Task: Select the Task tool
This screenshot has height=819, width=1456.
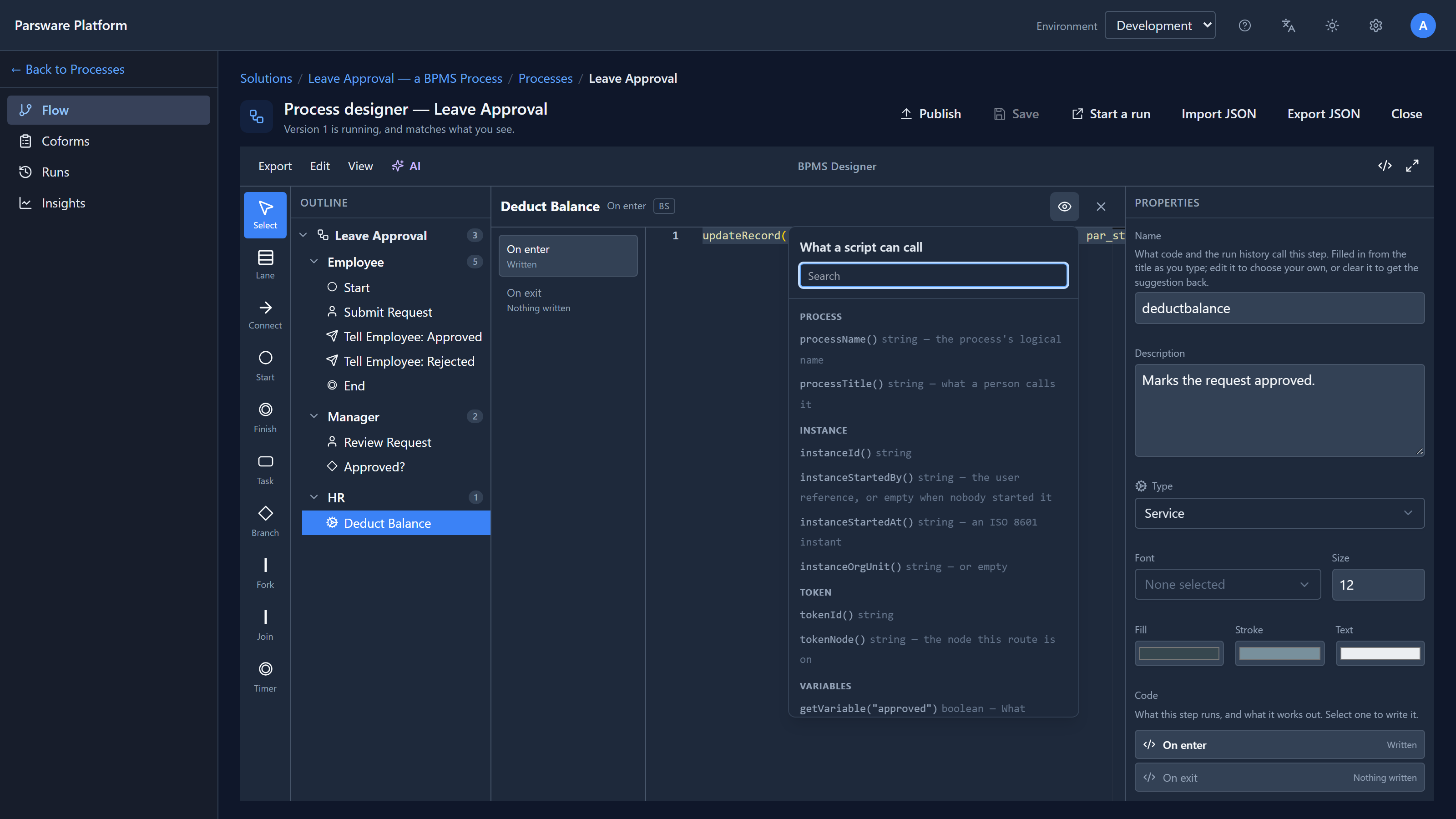Action: click(265, 470)
